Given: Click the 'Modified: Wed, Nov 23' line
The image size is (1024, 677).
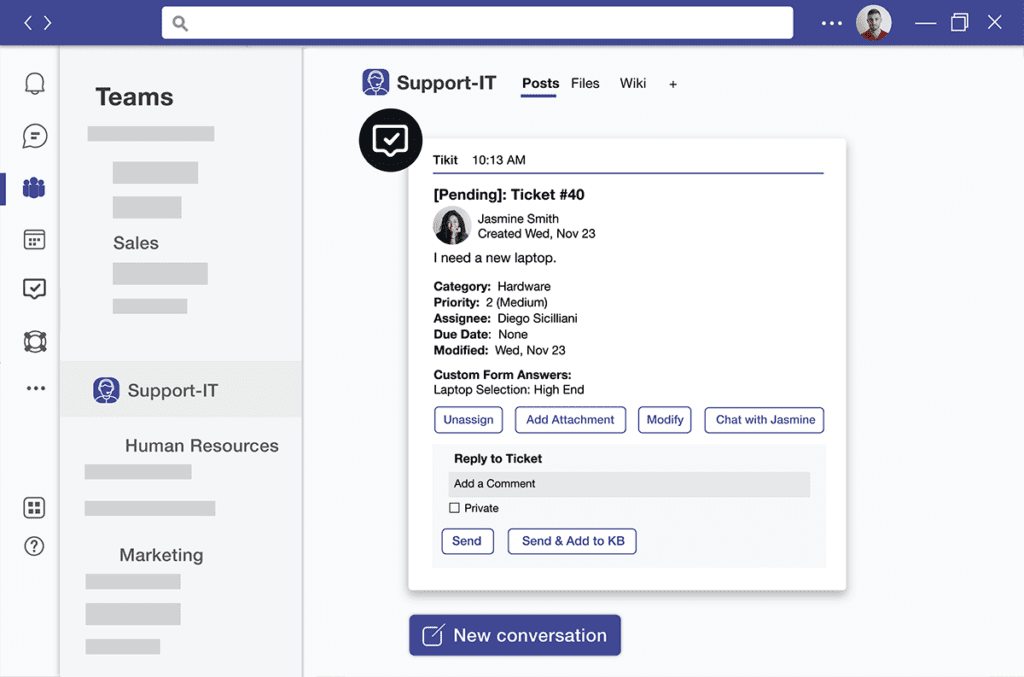Looking at the screenshot, I should coord(500,351).
